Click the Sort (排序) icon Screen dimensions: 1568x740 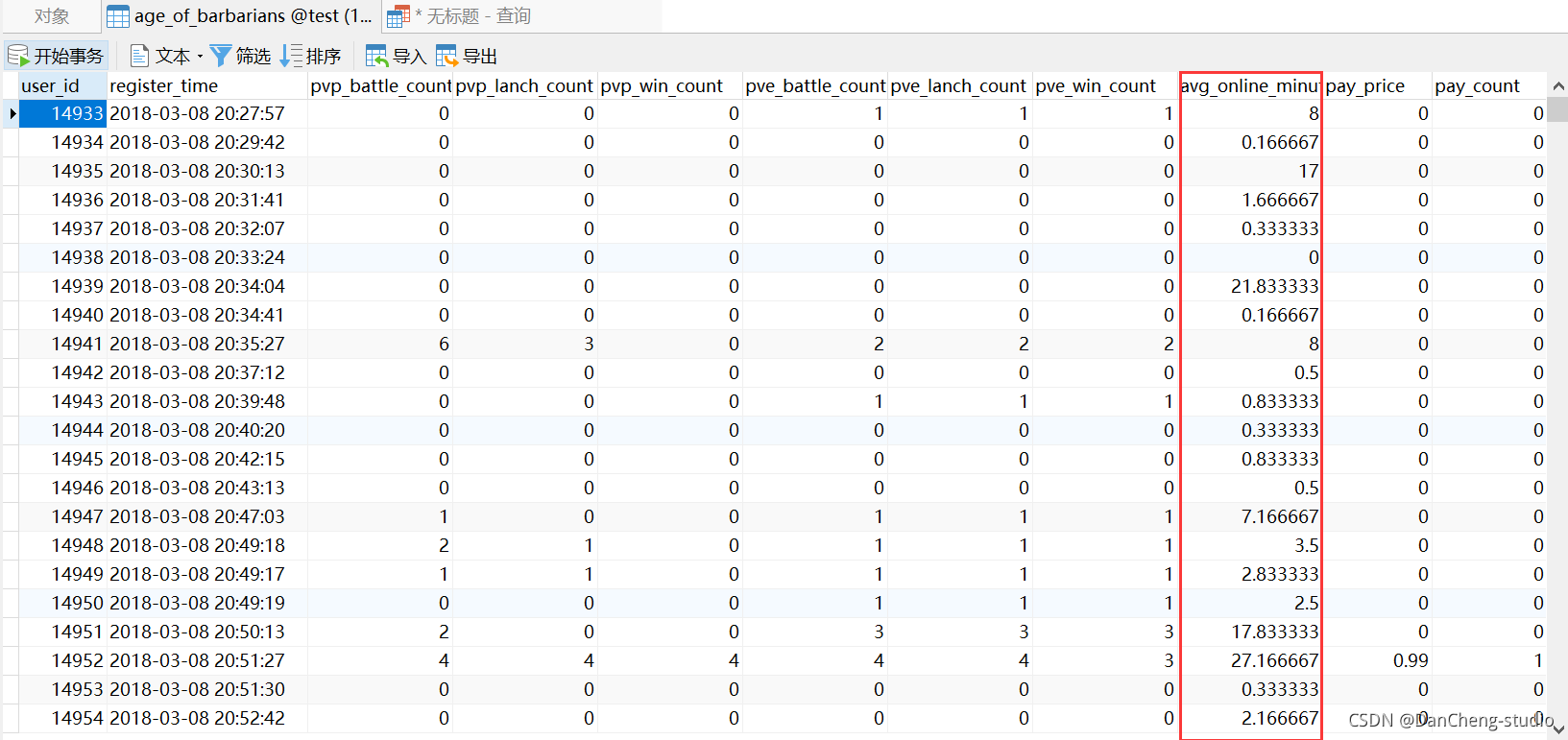point(291,56)
